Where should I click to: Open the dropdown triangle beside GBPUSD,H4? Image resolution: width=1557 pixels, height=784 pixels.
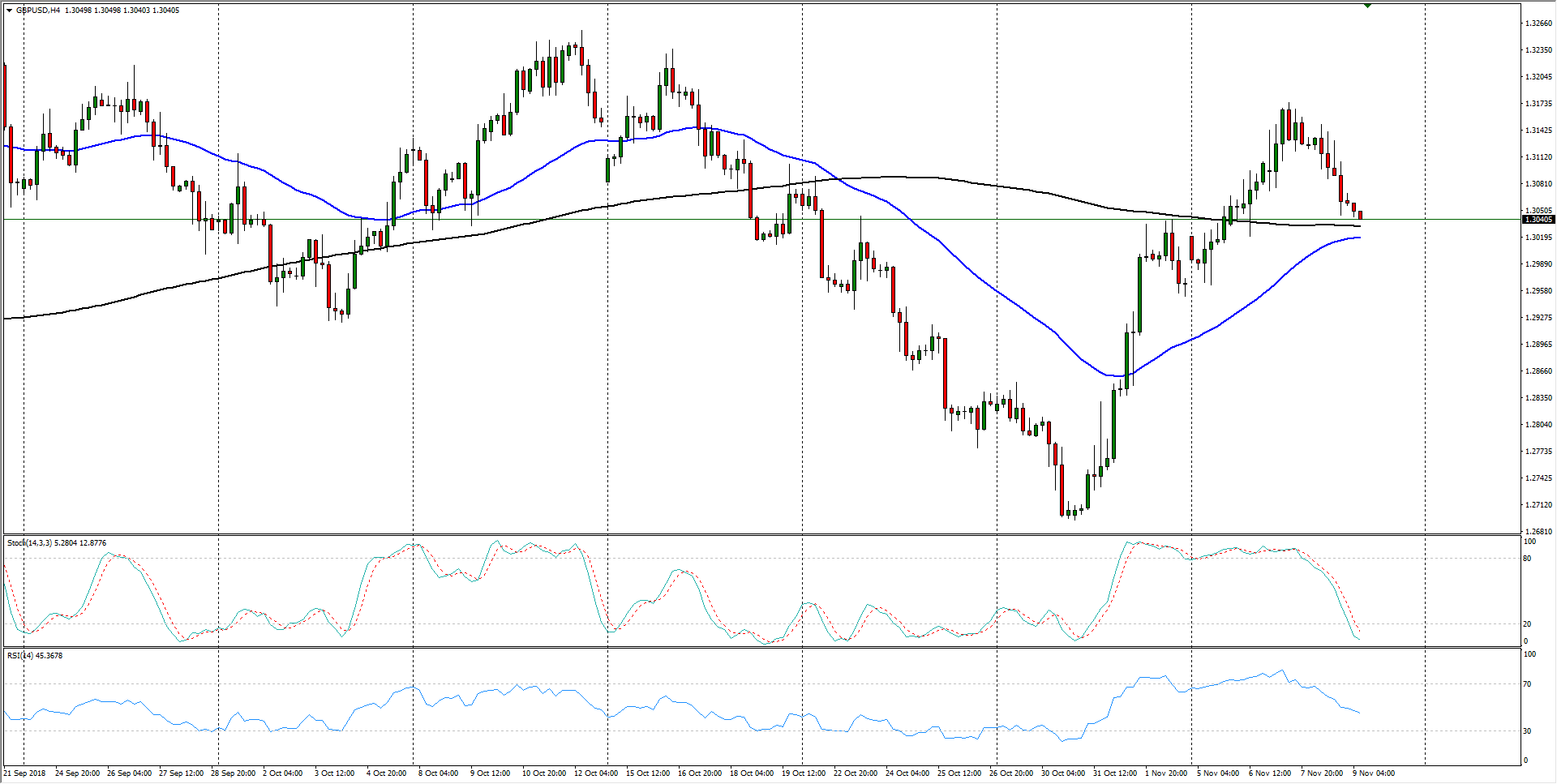[x=9, y=11]
